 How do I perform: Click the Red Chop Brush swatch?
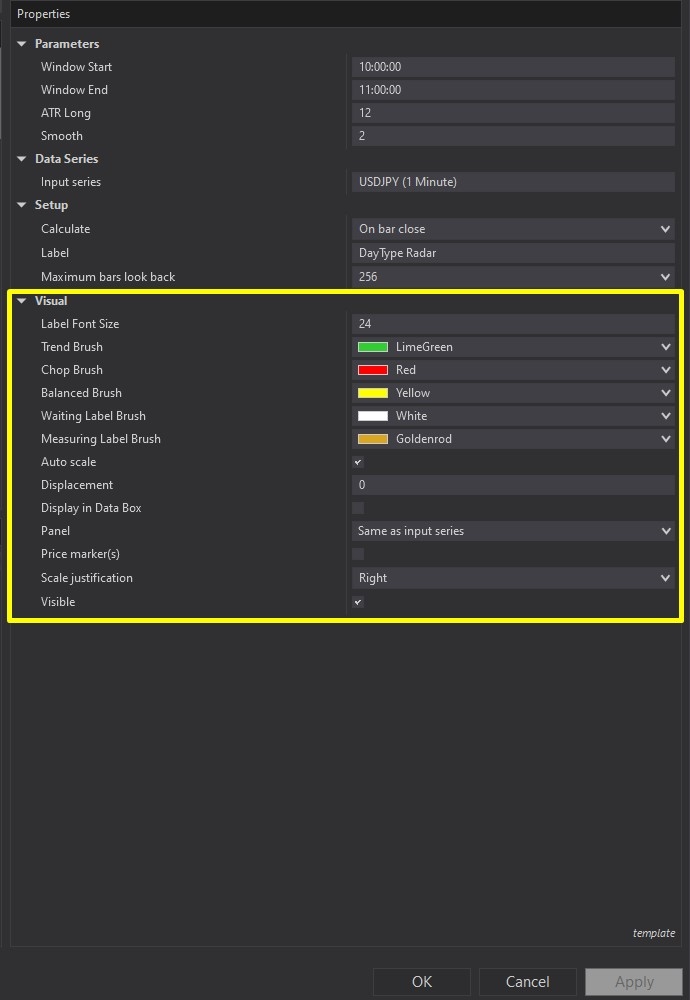pos(373,370)
